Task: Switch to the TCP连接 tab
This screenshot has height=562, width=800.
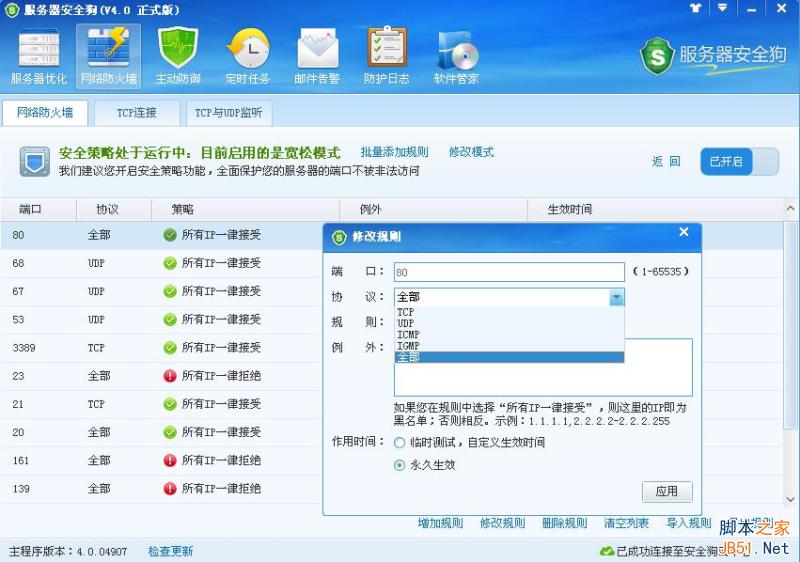Action: tap(136, 113)
